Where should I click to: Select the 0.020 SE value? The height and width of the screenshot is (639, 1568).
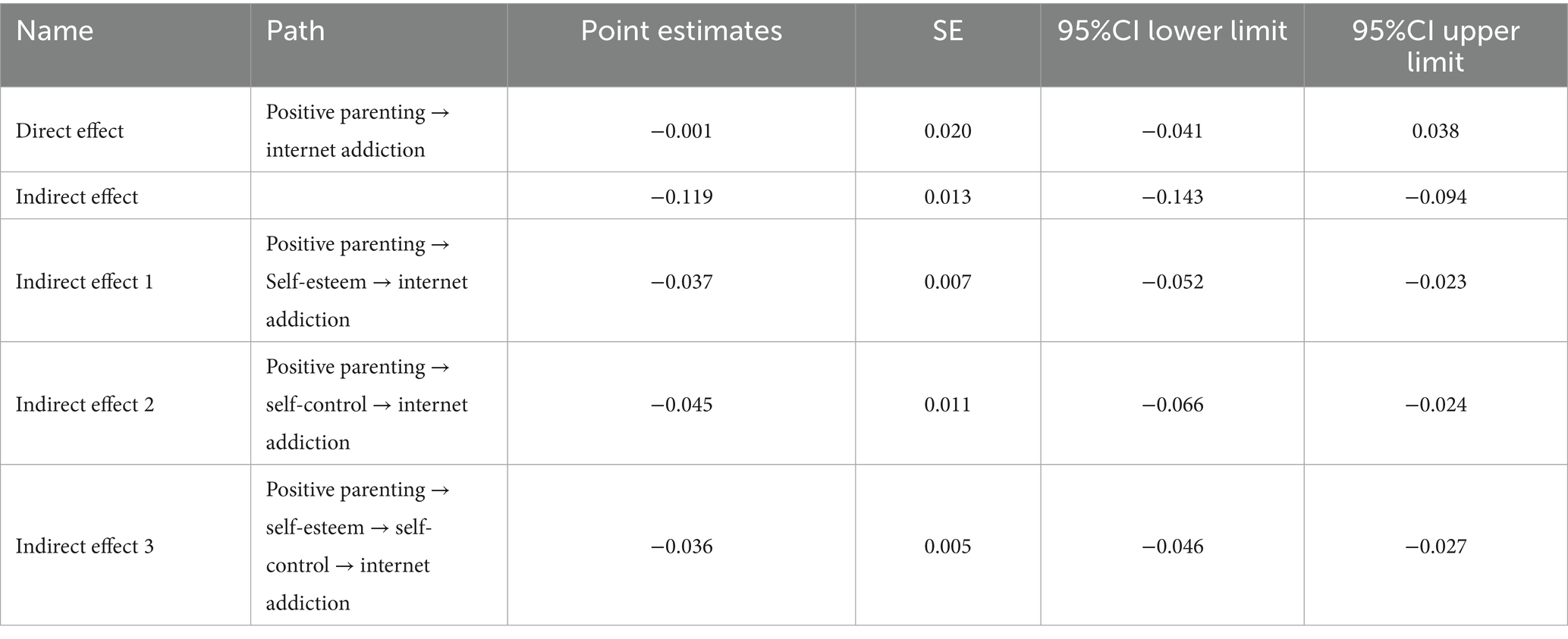[x=947, y=131]
